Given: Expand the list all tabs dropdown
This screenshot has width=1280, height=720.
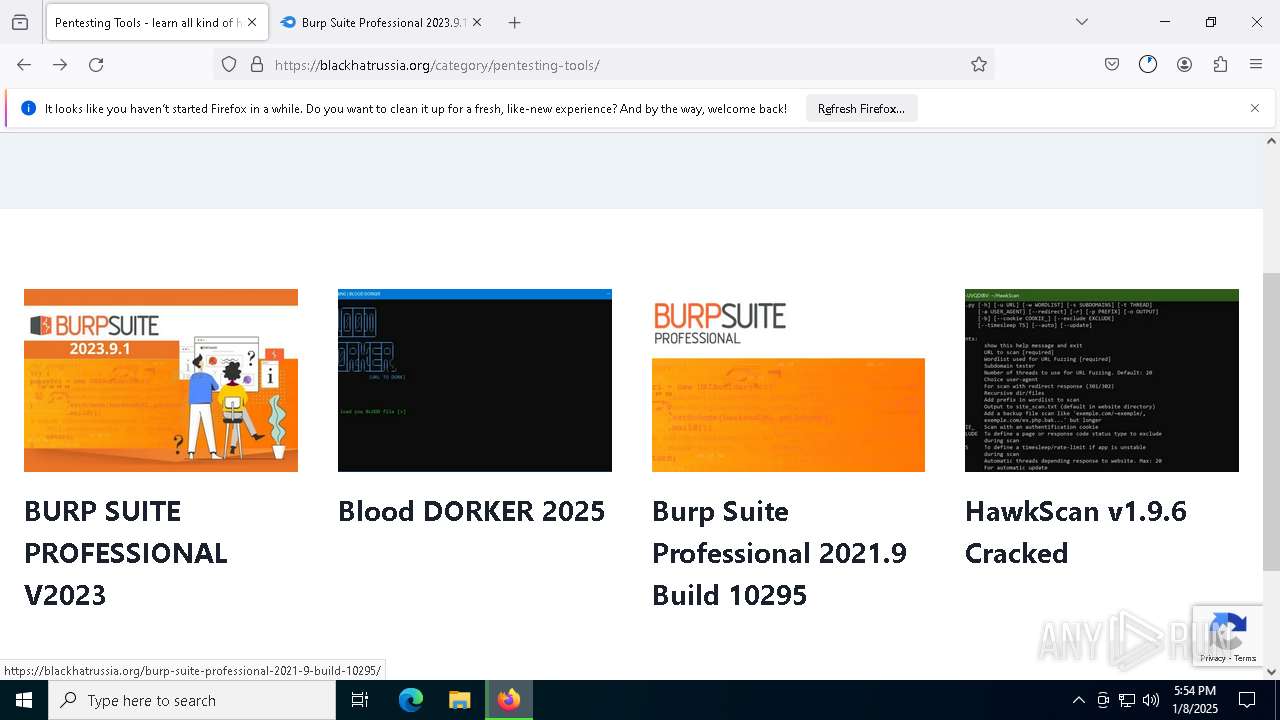Looking at the screenshot, I should (x=1082, y=22).
